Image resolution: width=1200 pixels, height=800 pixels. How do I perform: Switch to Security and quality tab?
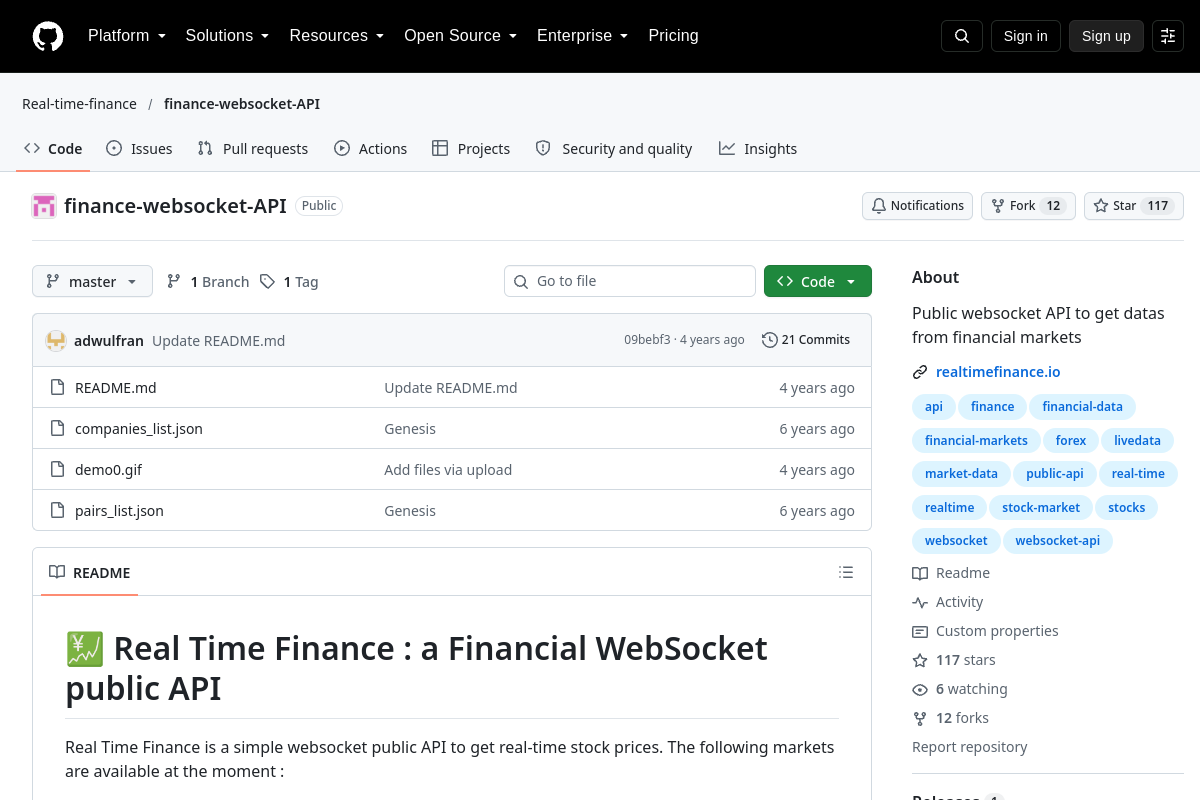[614, 149]
